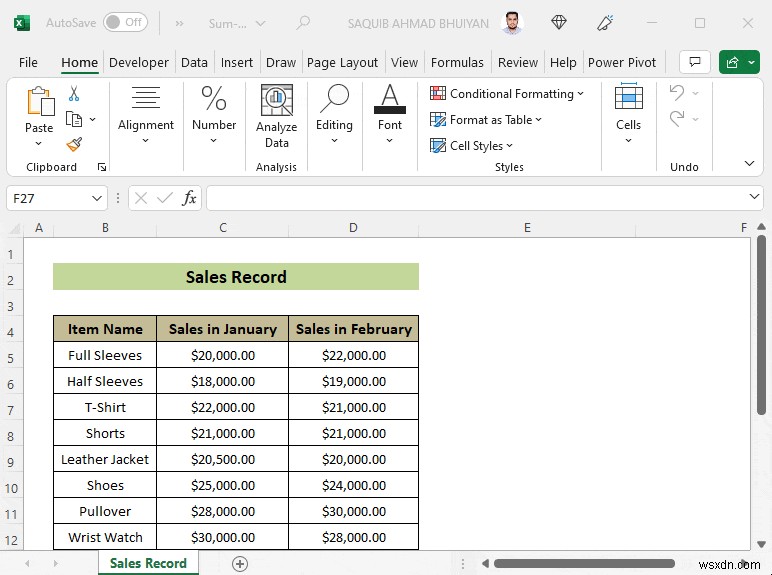This screenshot has height=575, width=772.
Task: Expand the Undo history dropdown
Action: click(695, 93)
